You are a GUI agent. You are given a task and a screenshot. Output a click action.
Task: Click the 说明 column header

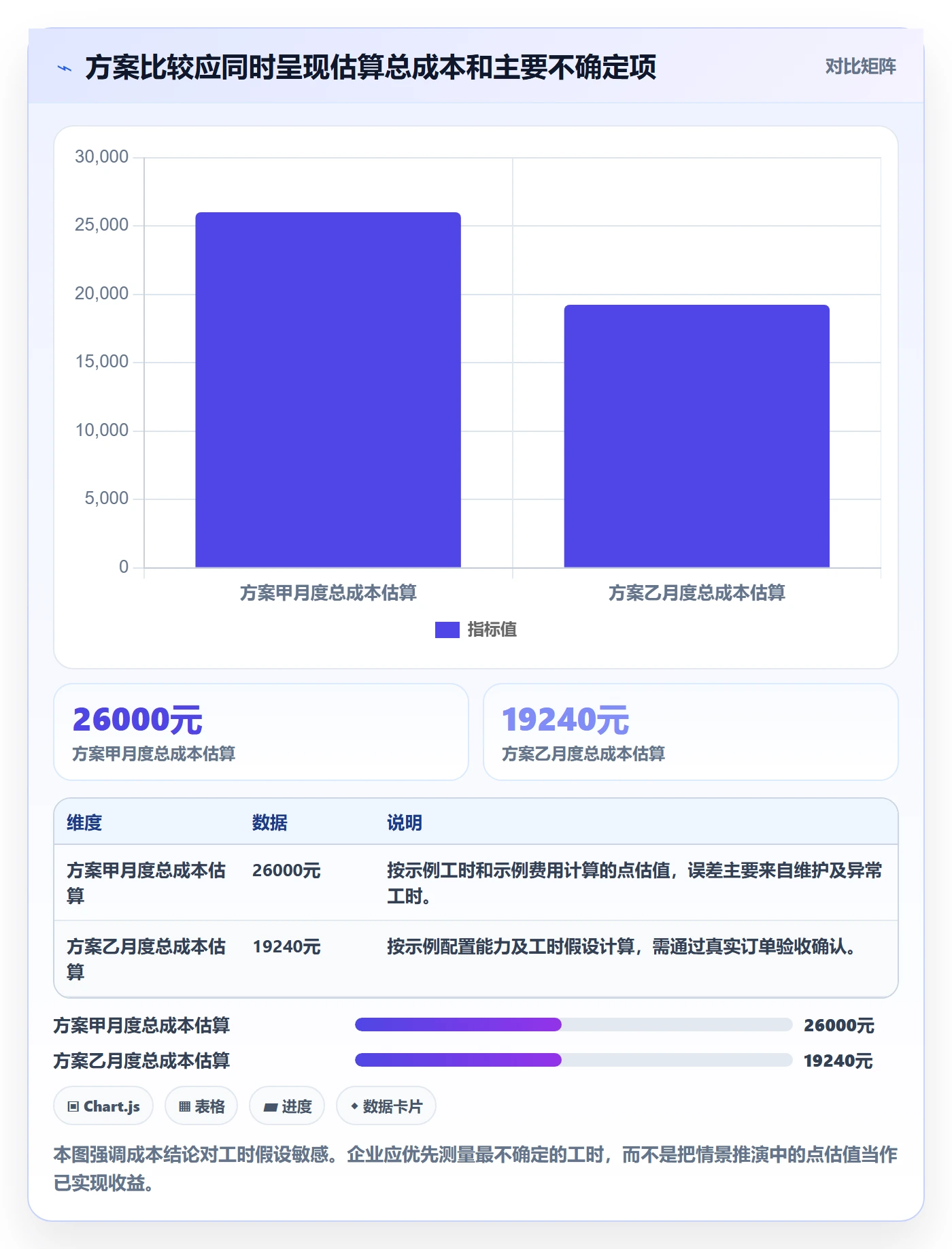pos(405,822)
